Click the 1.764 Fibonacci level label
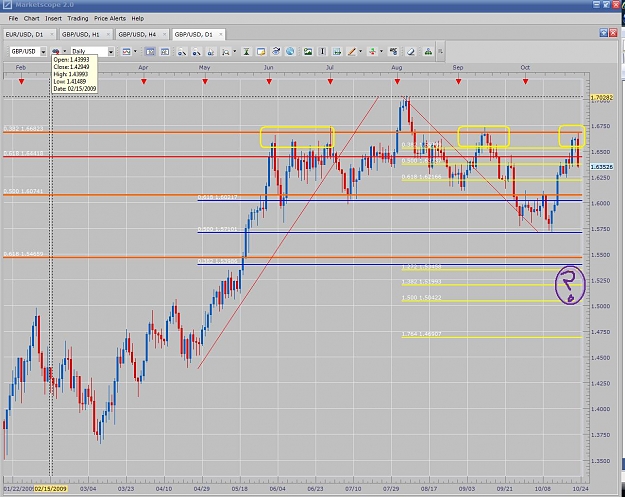Image resolution: width=625 pixels, height=497 pixels. click(422, 334)
